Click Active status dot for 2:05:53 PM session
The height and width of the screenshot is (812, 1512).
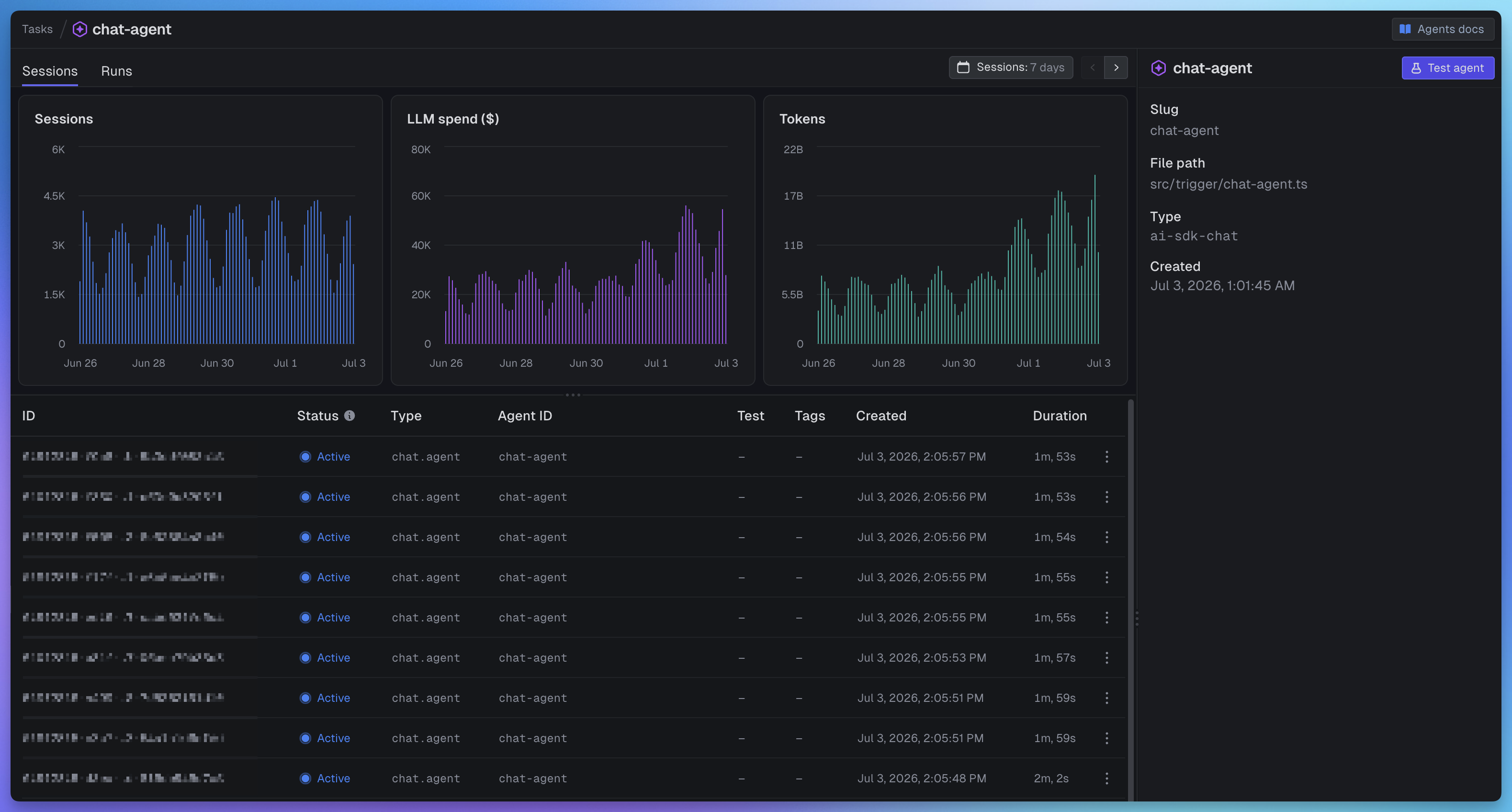click(305, 657)
